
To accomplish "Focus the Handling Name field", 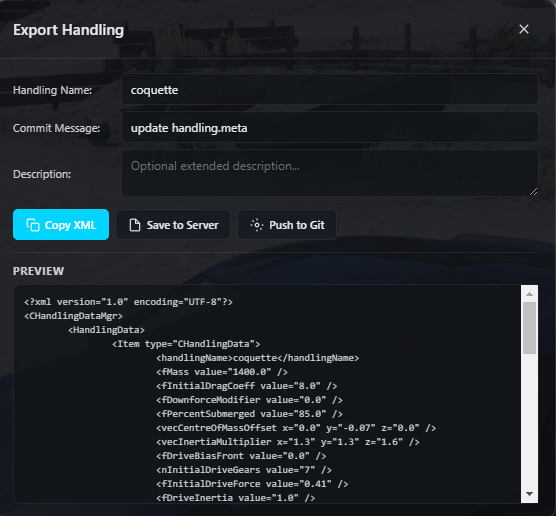I will [x=330, y=90].
